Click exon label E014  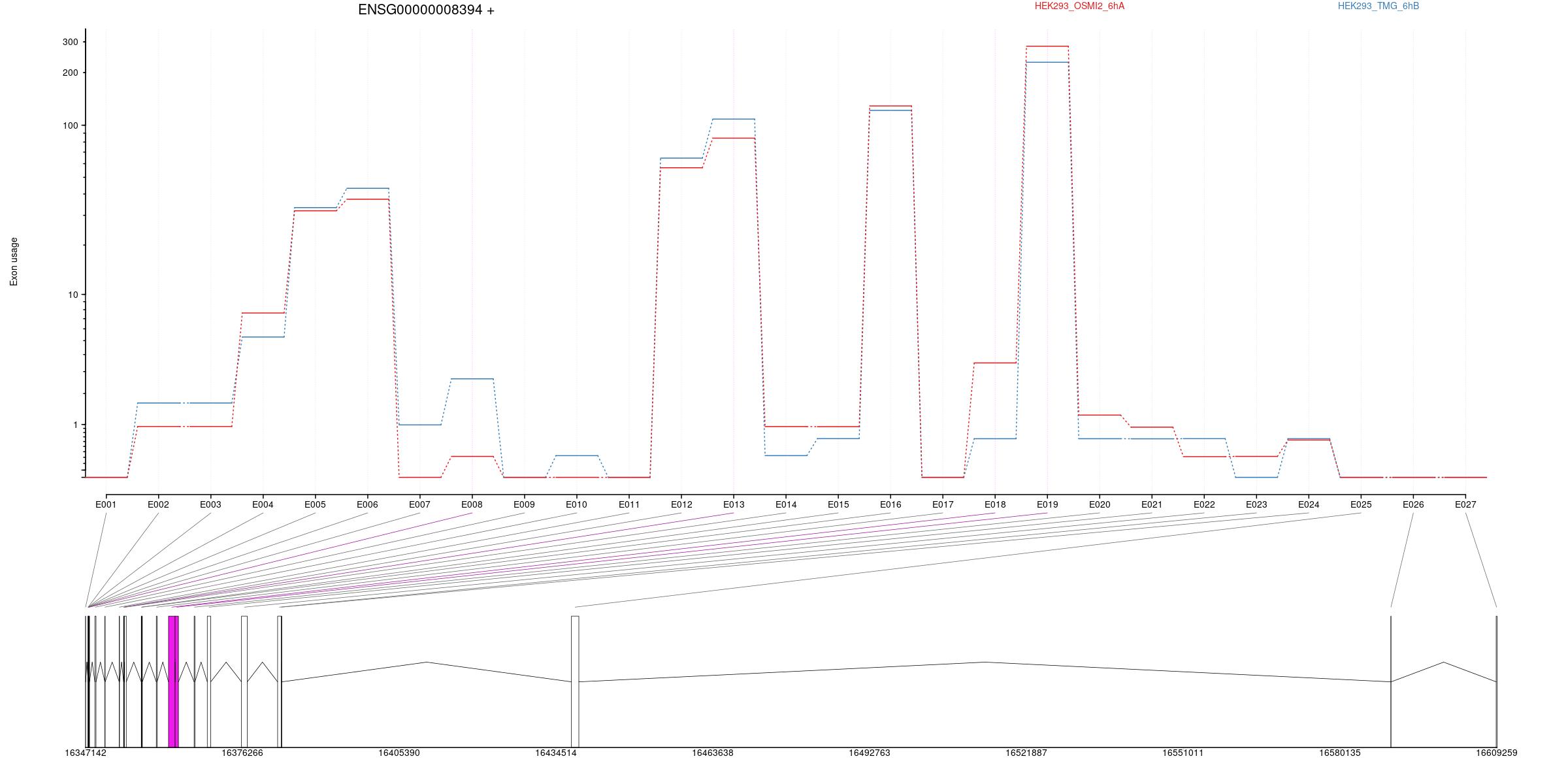point(786,504)
